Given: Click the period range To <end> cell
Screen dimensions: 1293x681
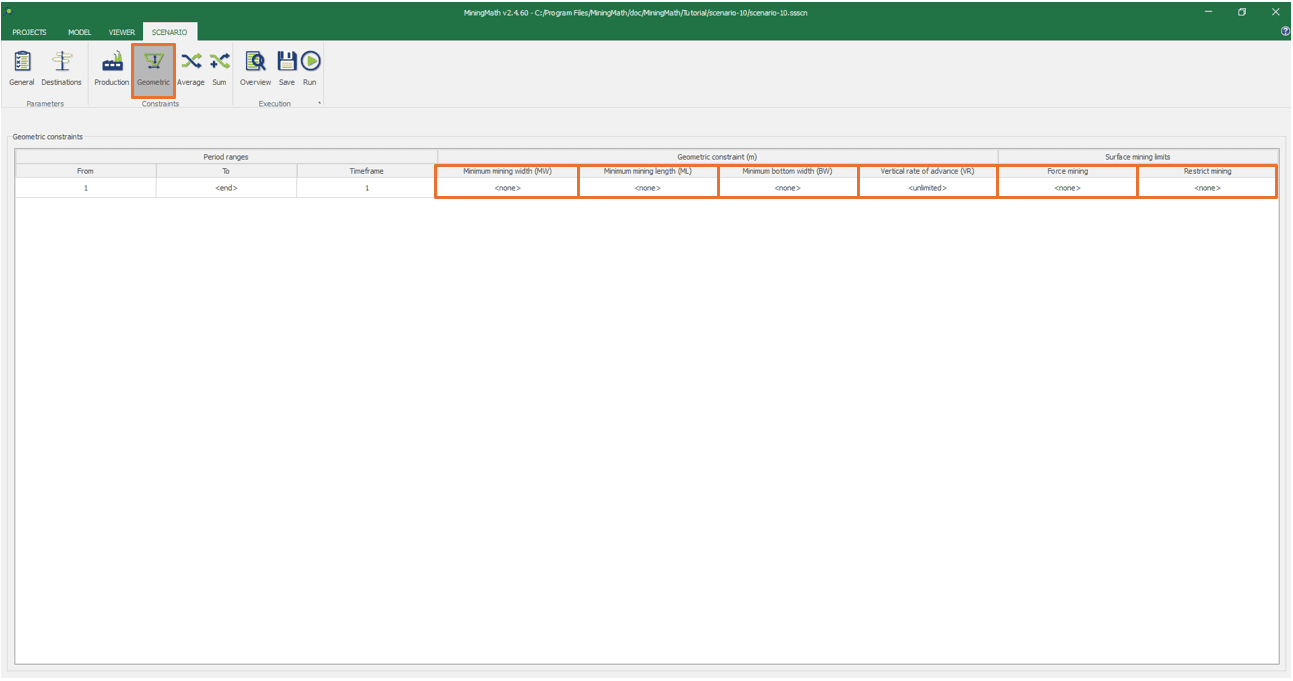Looking at the screenshot, I should (226, 188).
